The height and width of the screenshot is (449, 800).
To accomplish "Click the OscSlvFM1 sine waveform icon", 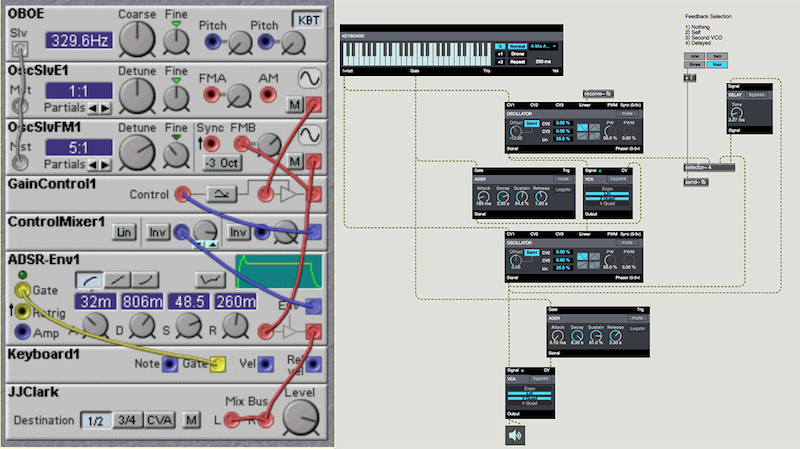I will 309,136.
